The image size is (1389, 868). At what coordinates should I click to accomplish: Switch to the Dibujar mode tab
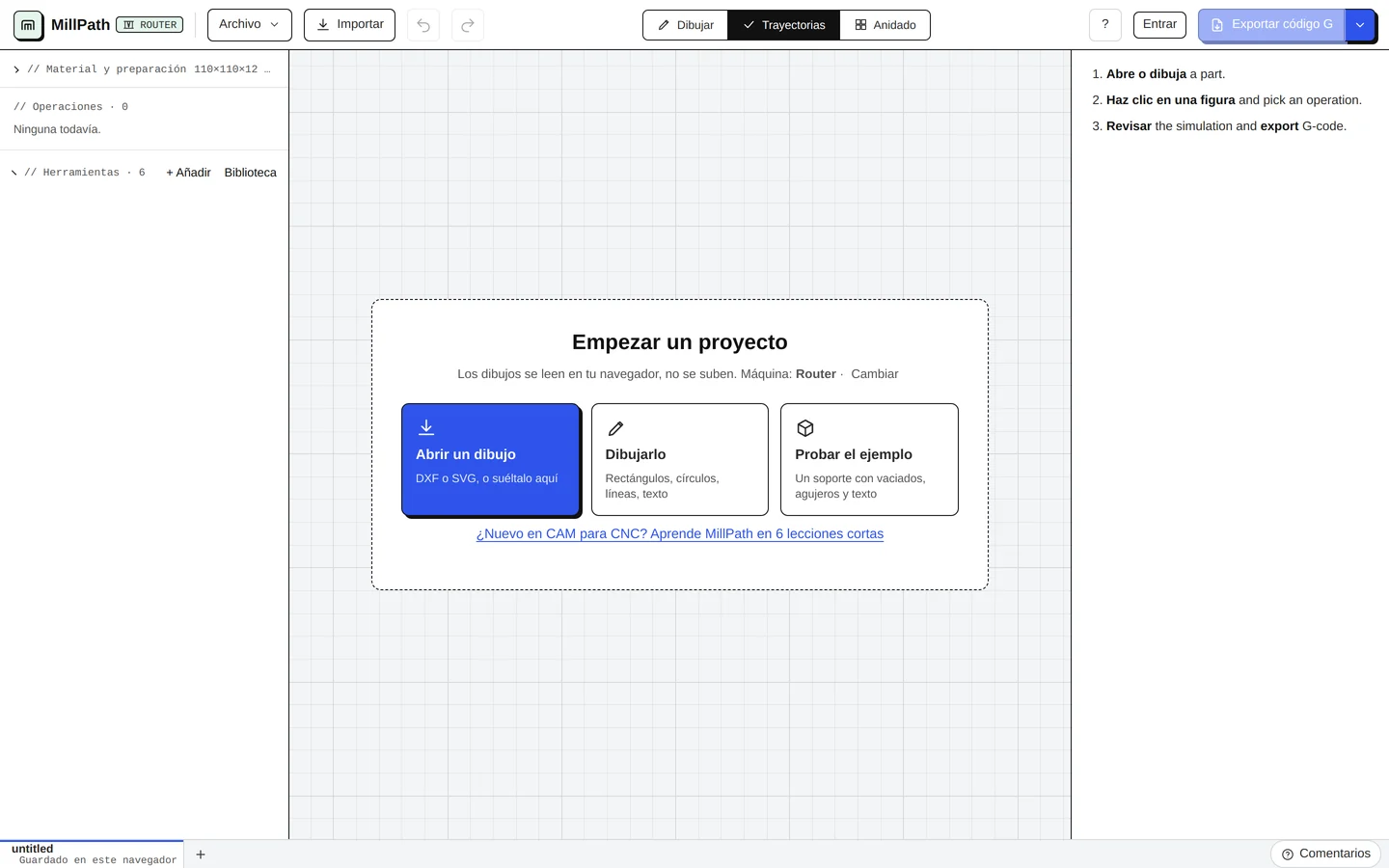click(x=686, y=25)
